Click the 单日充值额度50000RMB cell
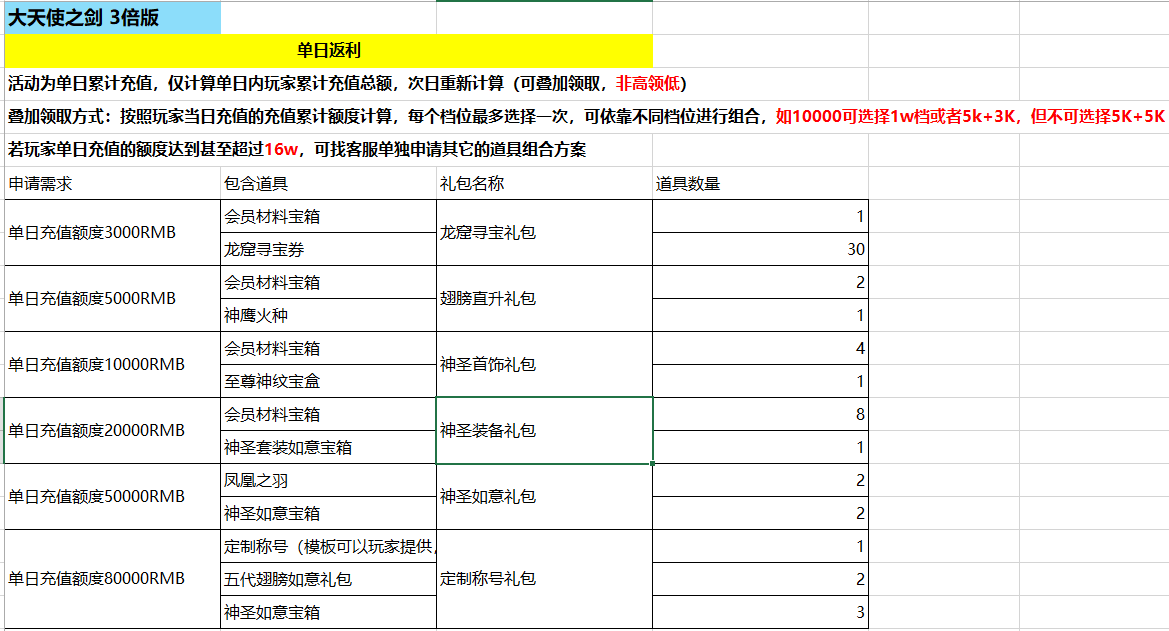This screenshot has height=631, width=1169. tap(113, 497)
